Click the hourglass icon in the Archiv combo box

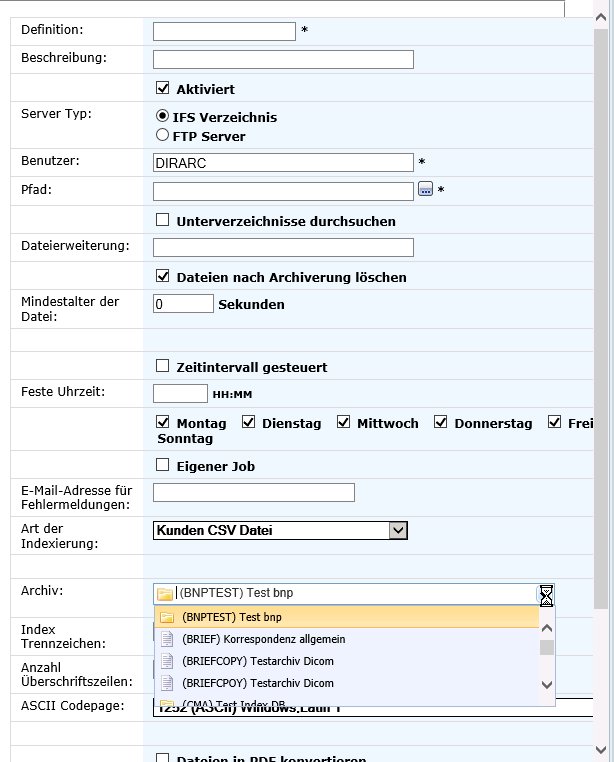coord(546,595)
